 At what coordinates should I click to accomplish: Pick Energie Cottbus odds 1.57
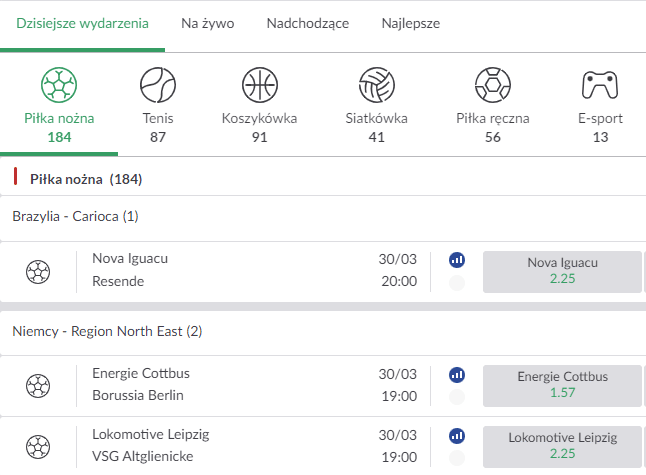tap(562, 386)
